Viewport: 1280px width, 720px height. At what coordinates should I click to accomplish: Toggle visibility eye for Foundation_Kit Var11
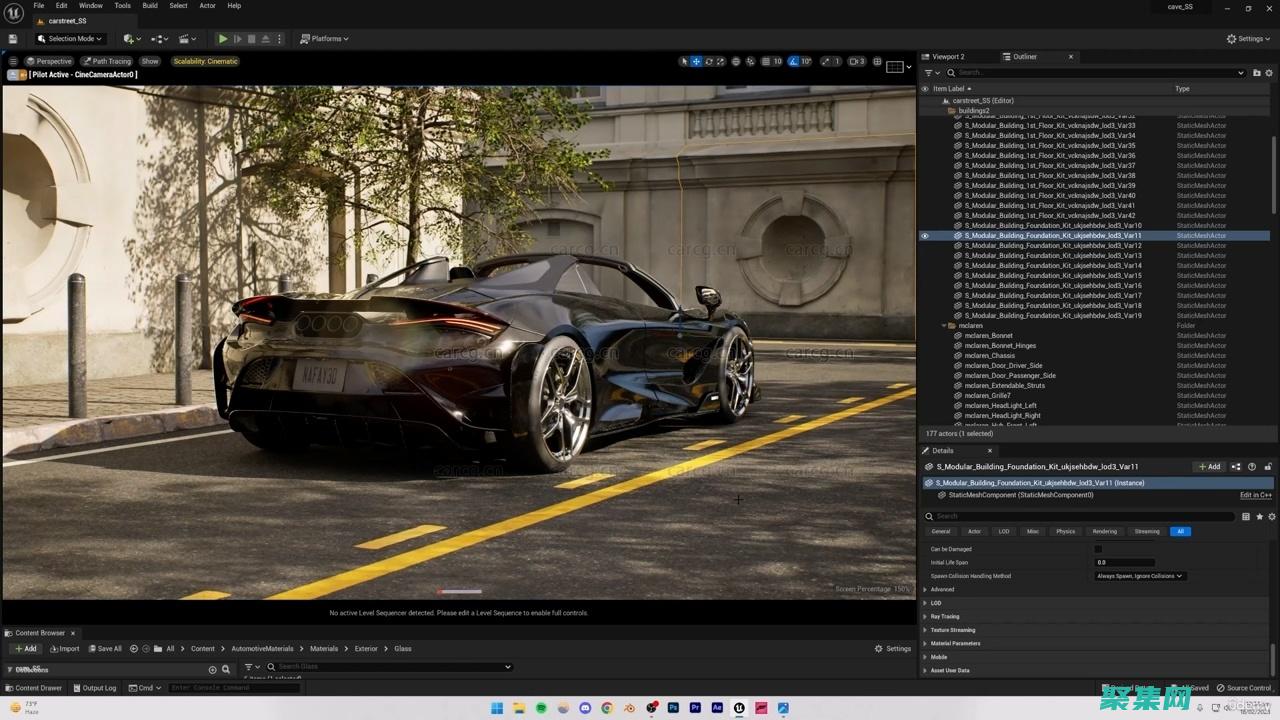tap(925, 236)
